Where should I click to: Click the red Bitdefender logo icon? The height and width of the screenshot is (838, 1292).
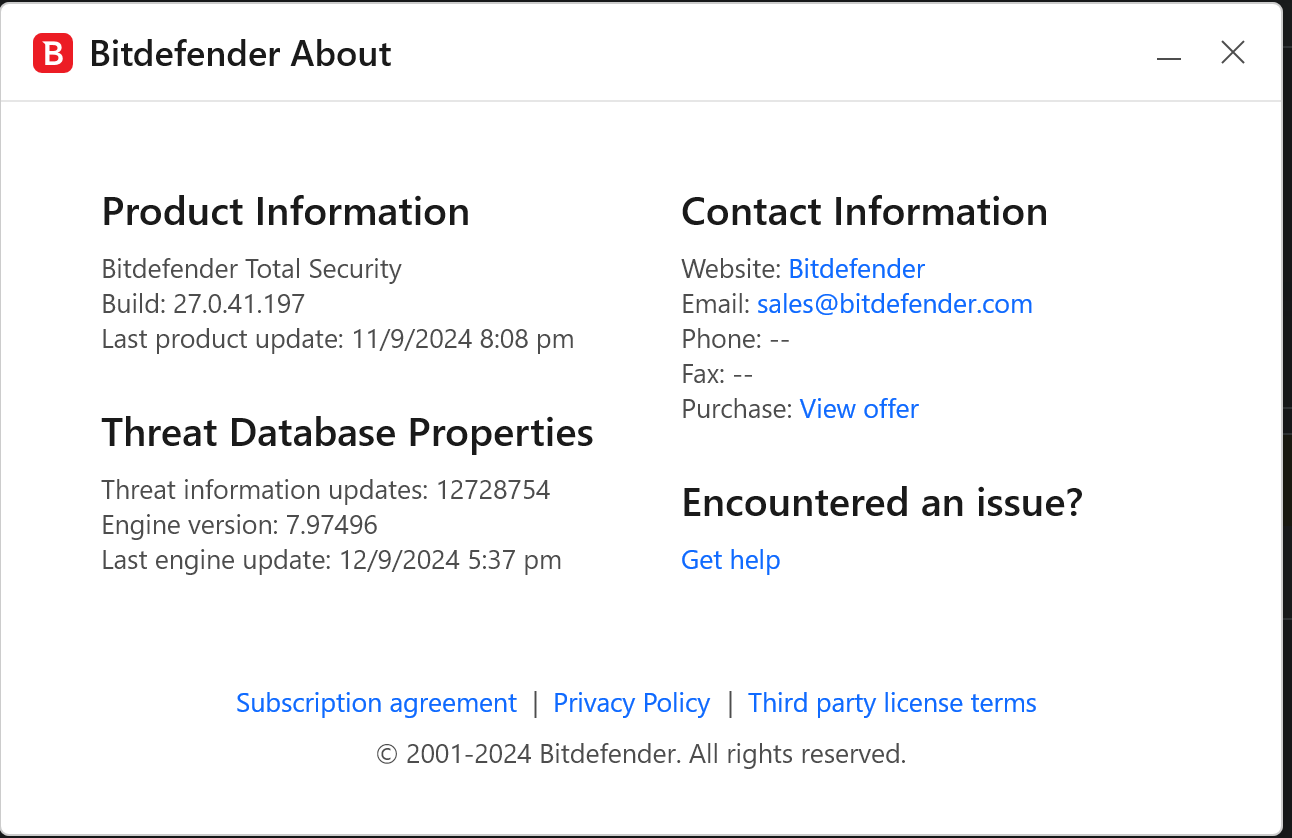53,53
